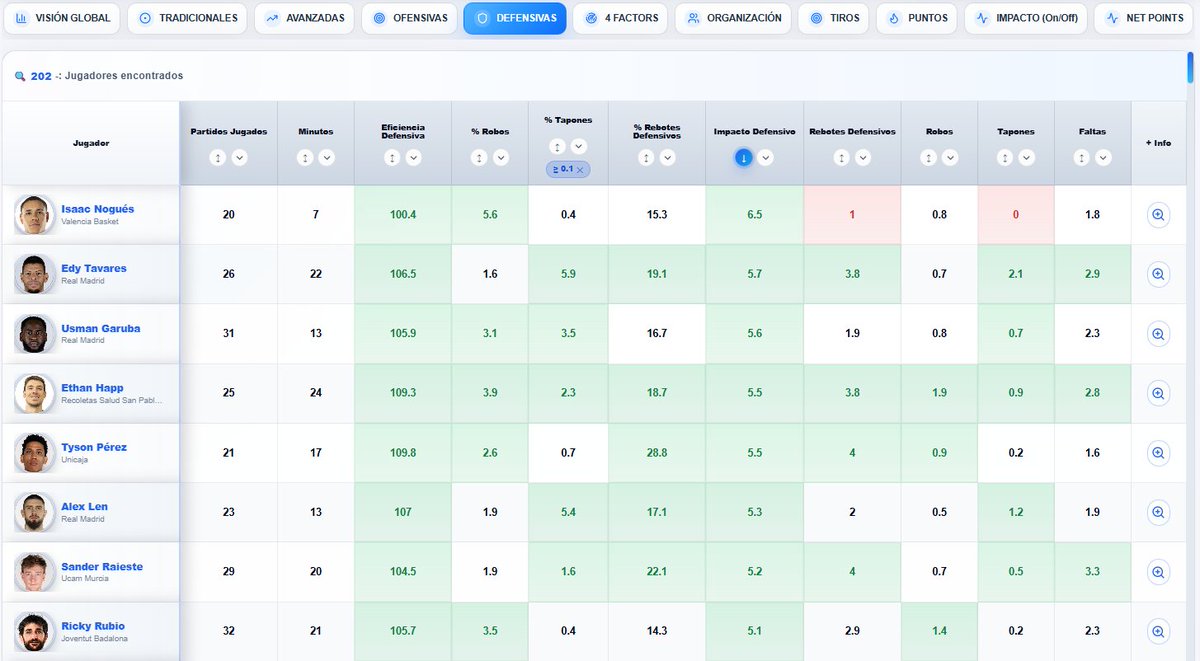Open more info for Sander Raieste
The width and height of the screenshot is (1200, 661).
pyautogui.click(x=1158, y=572)
